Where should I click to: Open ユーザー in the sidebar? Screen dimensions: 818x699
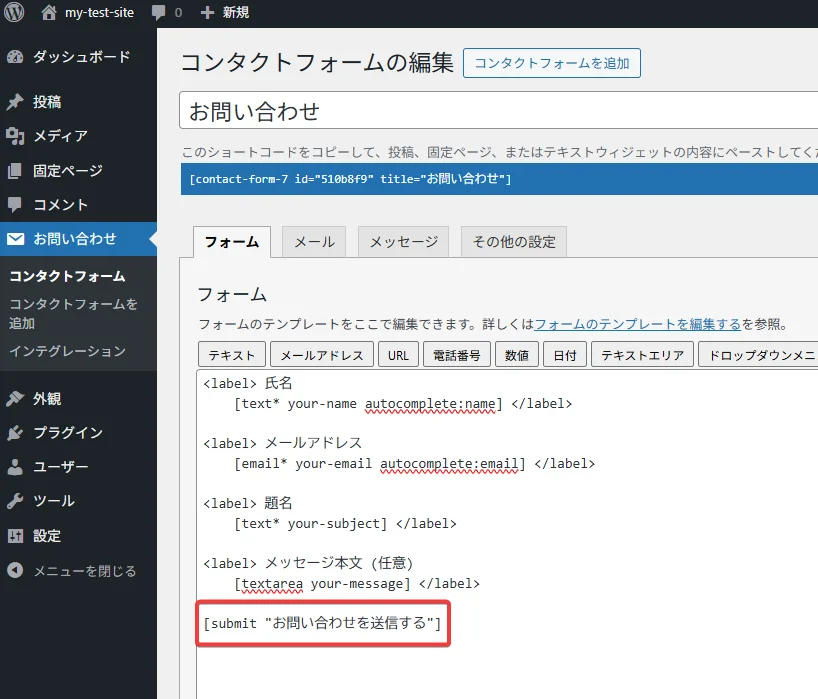coord(78,467)
